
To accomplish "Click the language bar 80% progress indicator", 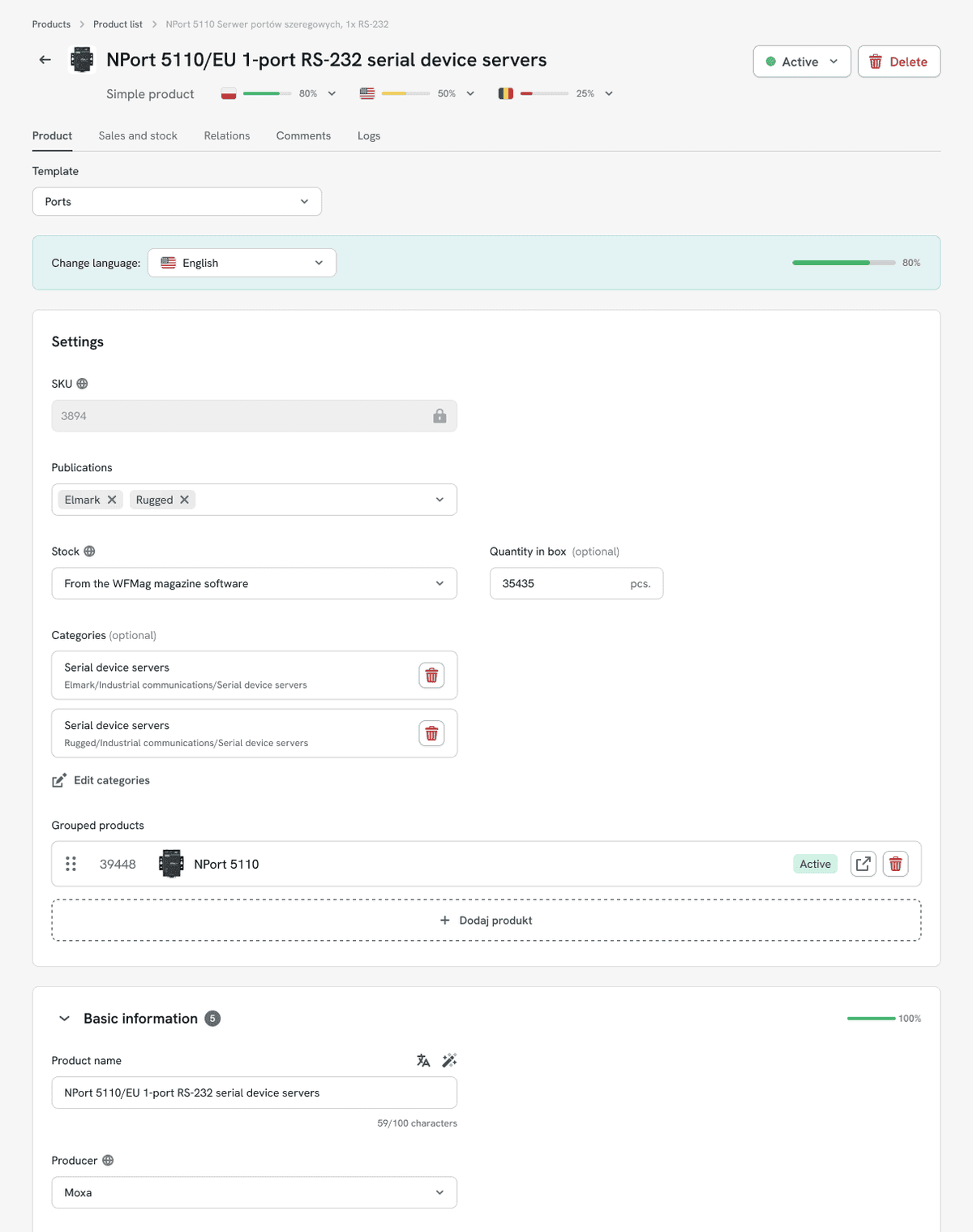I will [x=844, y=263].
